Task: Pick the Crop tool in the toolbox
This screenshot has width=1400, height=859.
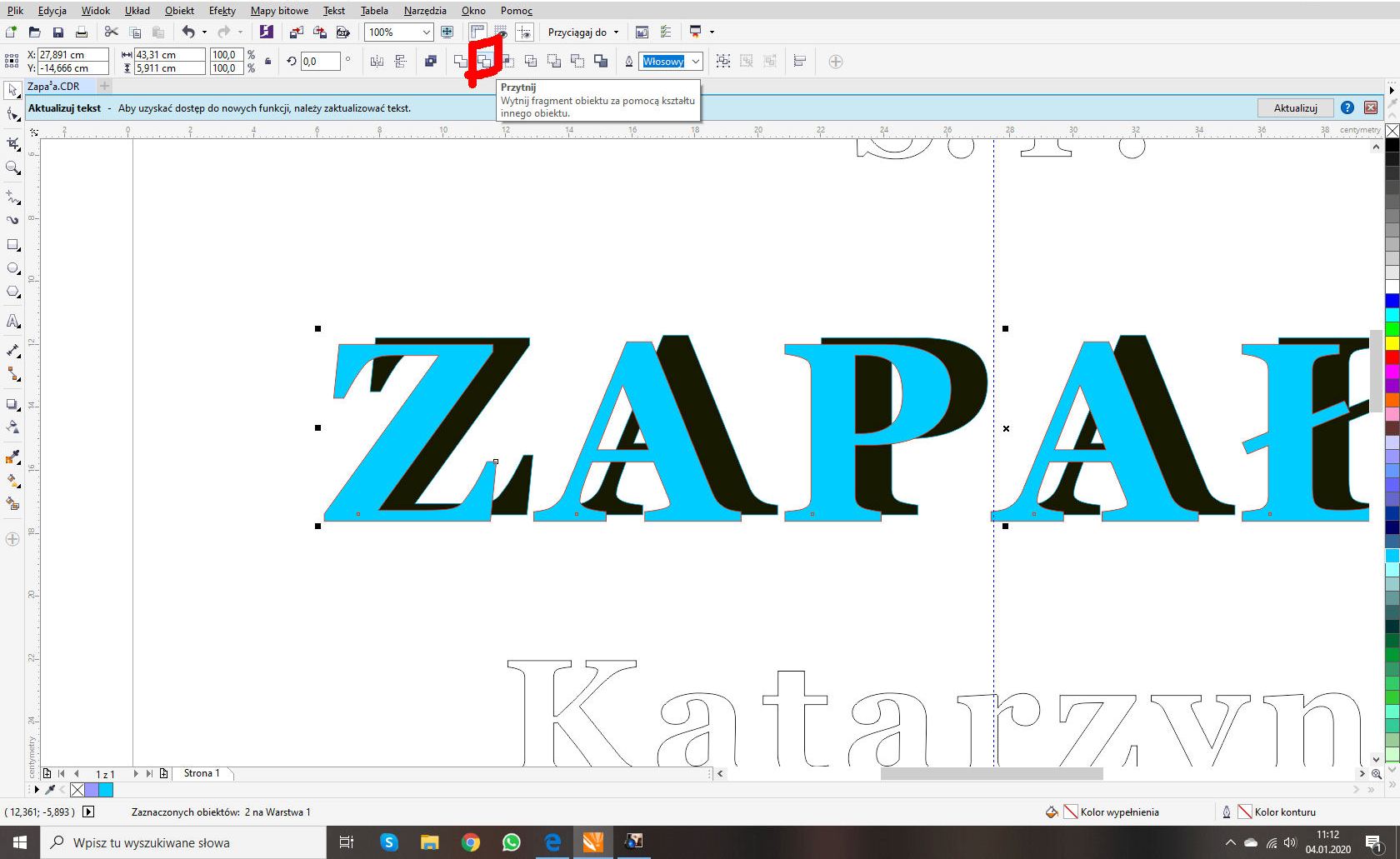Action: 12,144
